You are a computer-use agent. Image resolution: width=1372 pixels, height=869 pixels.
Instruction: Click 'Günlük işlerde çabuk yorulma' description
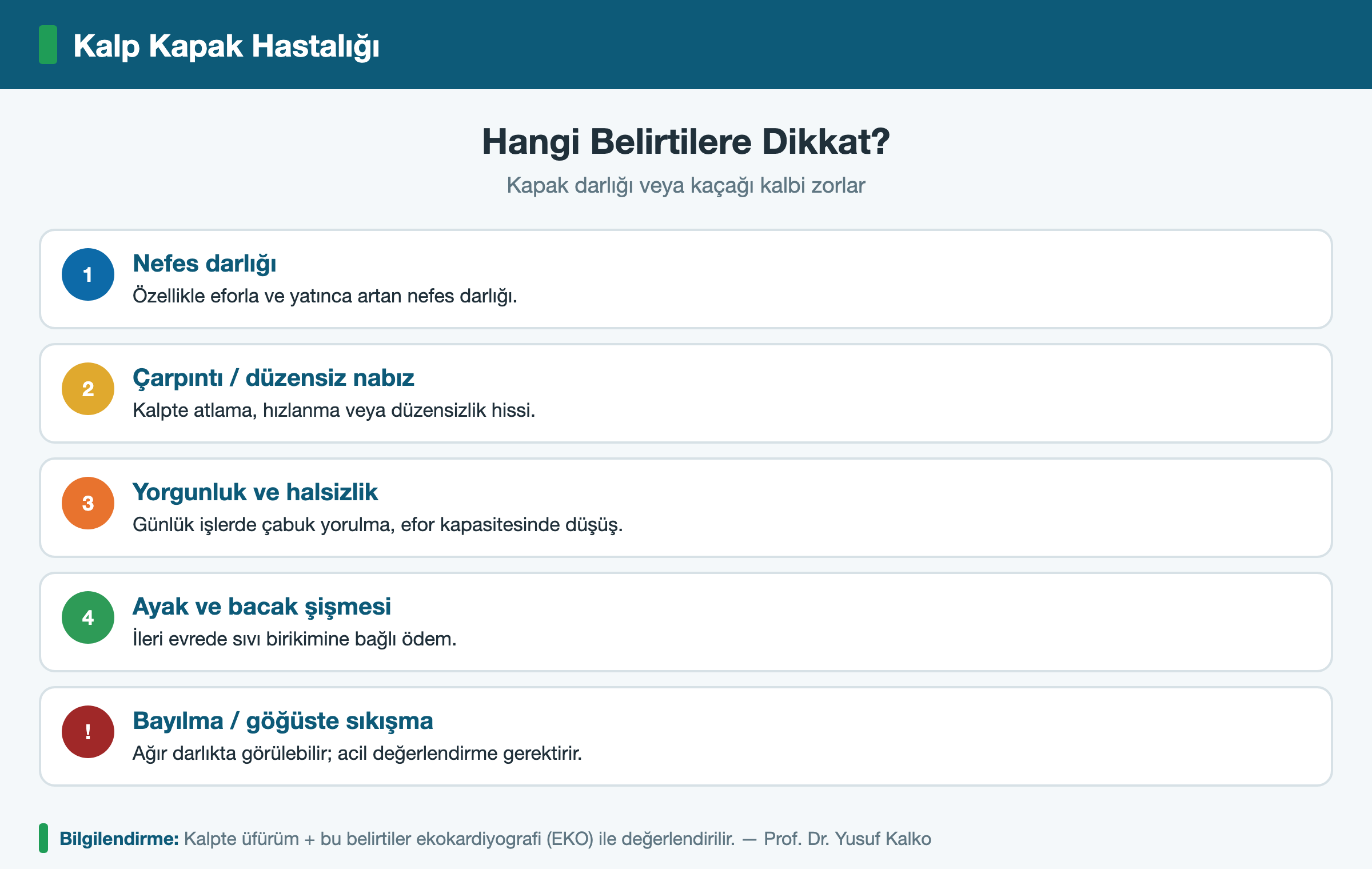[378, 525]
